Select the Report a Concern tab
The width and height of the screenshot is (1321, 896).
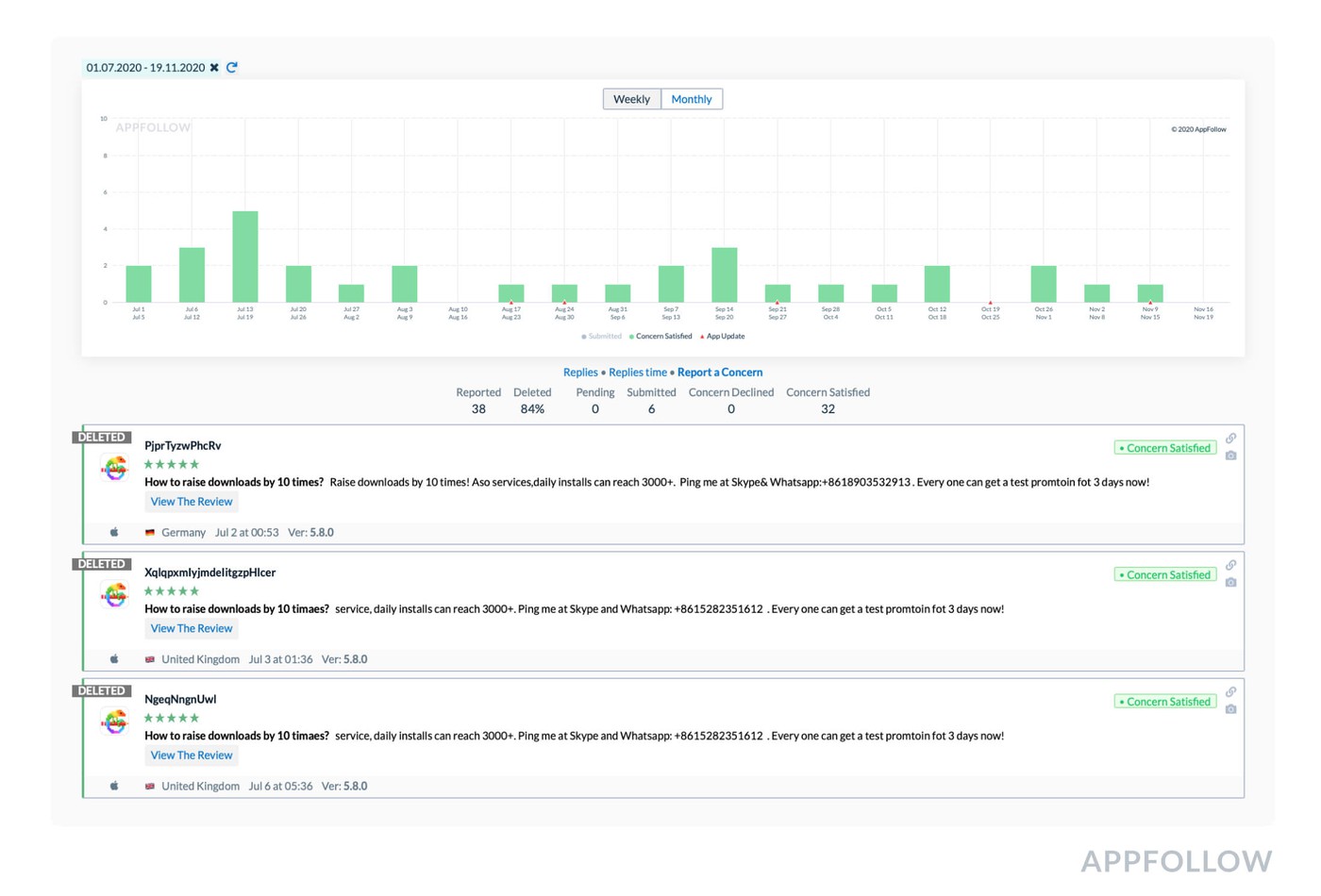pos(719,373)
